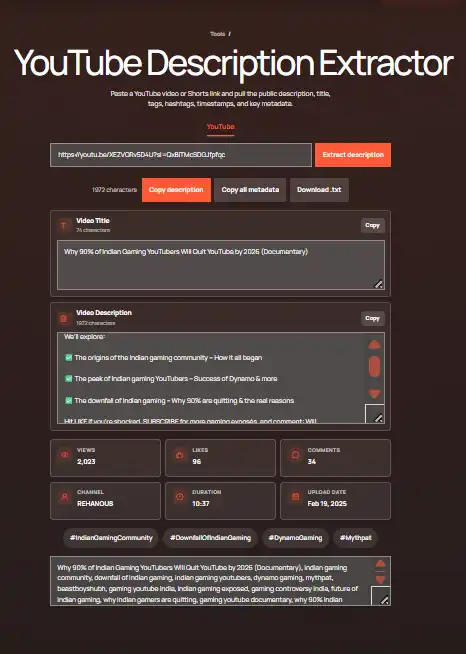Click the tags box scroll up arrow

pyautogui.click(x=380, y=564)
